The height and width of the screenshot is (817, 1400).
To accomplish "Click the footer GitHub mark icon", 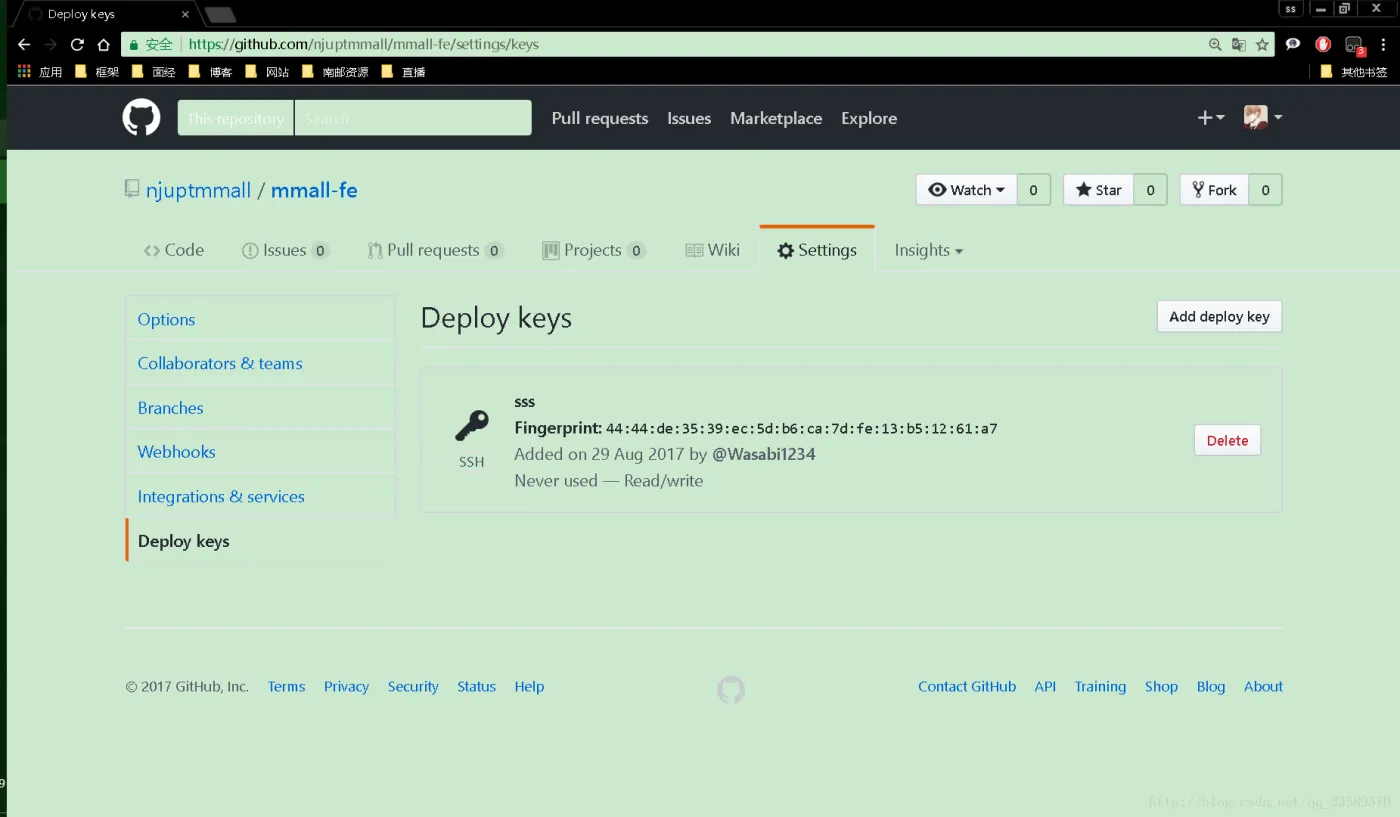I will pos(731,689).
